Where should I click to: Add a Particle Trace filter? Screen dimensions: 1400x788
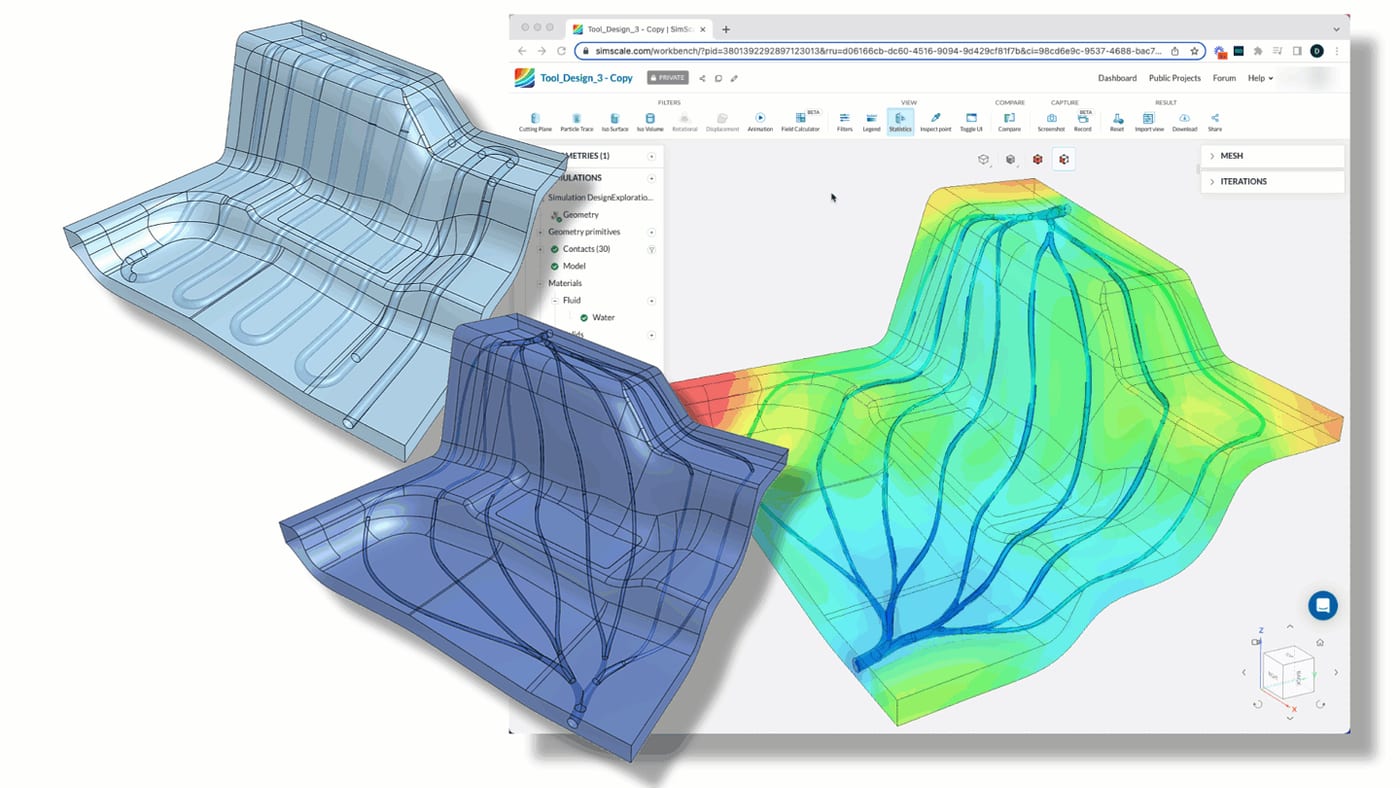tap(577, 122)
